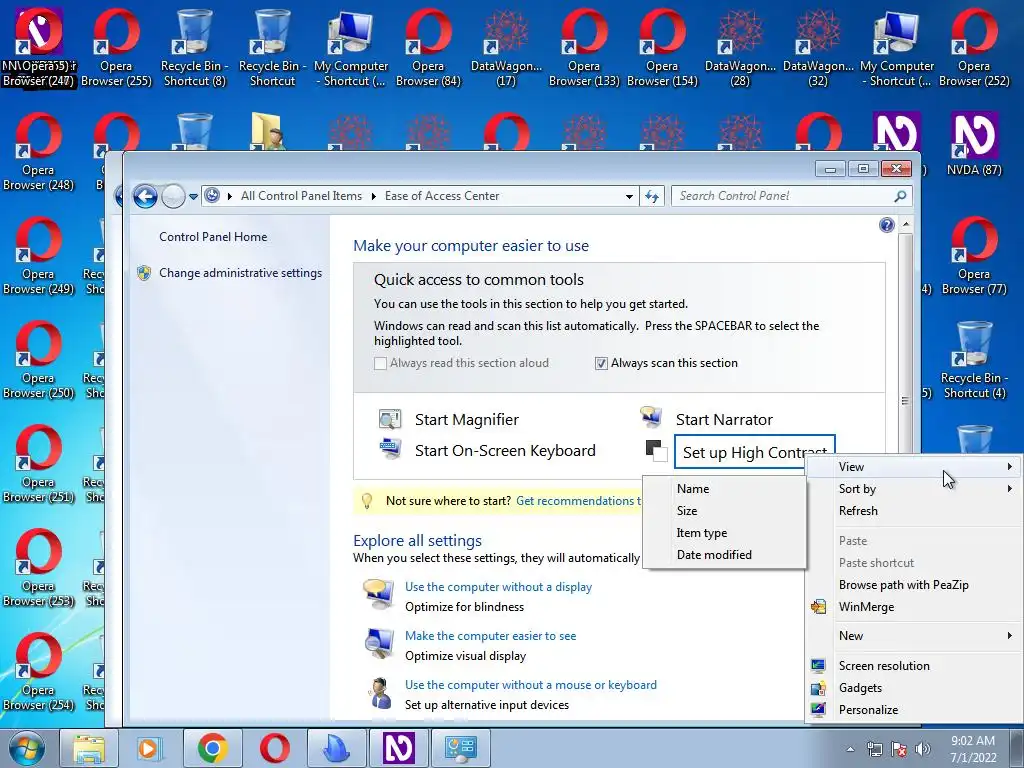Launch Start On-Screen Keyboard icon

tap(390, 449)
